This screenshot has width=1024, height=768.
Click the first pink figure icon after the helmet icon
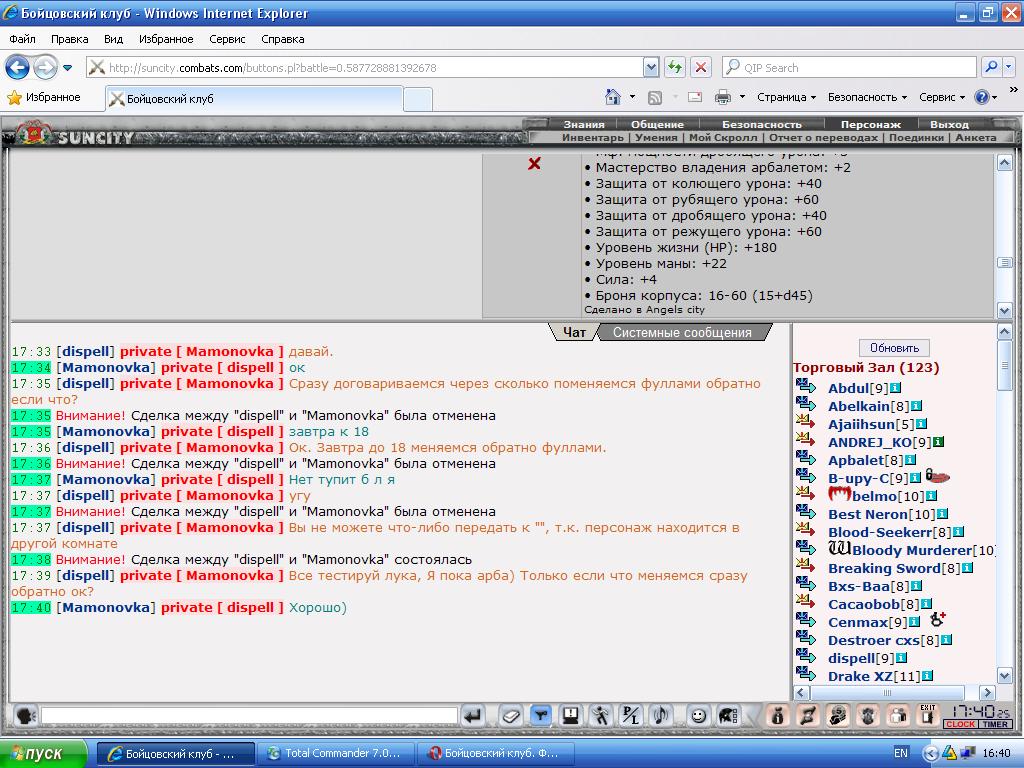(777, 716)
